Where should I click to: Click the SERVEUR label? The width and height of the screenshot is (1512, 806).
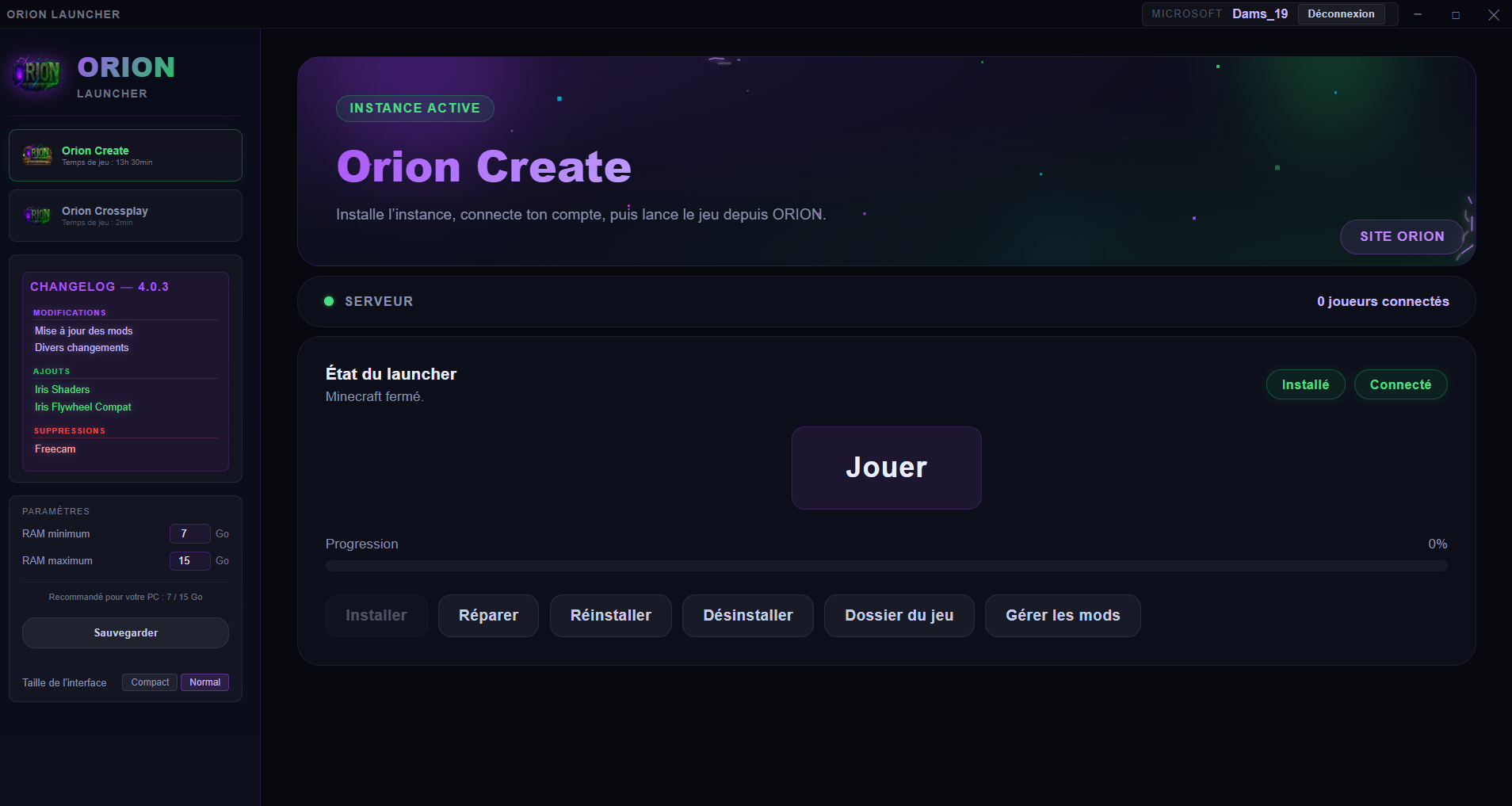tap(379, 301)
